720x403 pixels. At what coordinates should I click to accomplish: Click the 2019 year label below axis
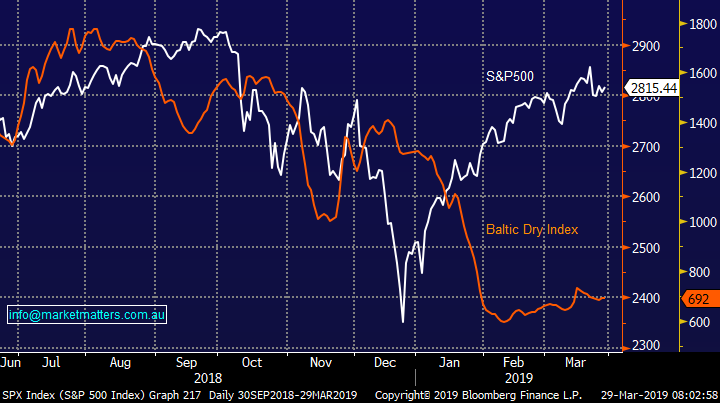coord(520,380)
